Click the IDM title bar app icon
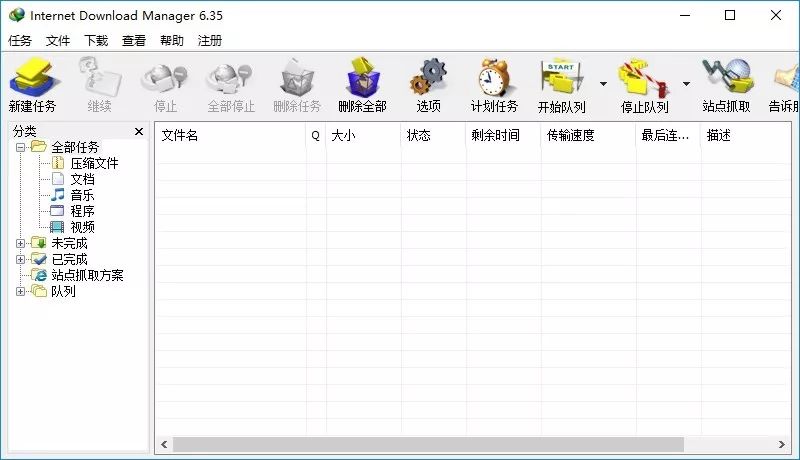 point(16,15)
